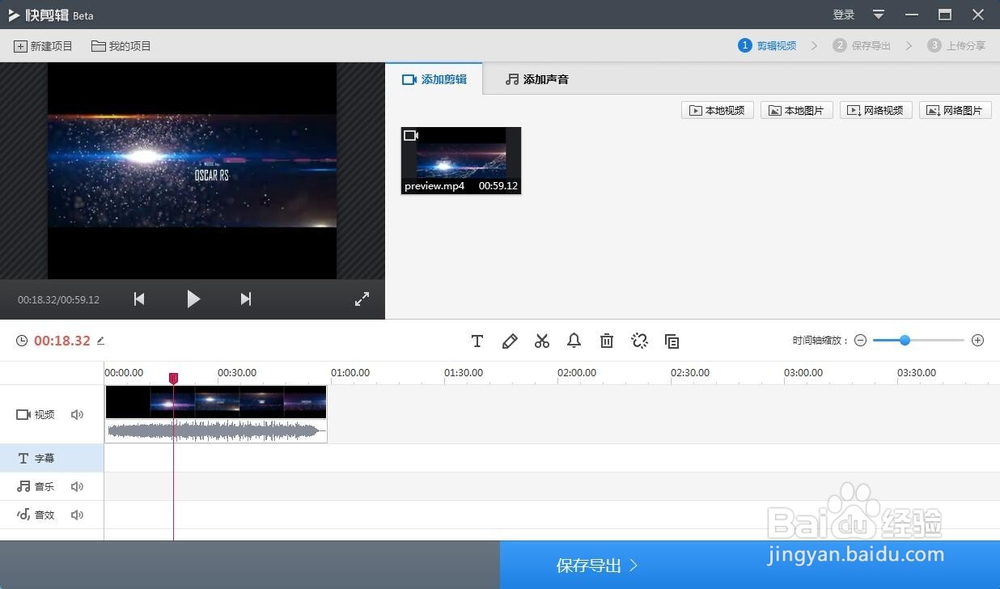This screenshot has width=1000, height=589.
Task: Zoom out timeline with minus icon
Action: 860,340
